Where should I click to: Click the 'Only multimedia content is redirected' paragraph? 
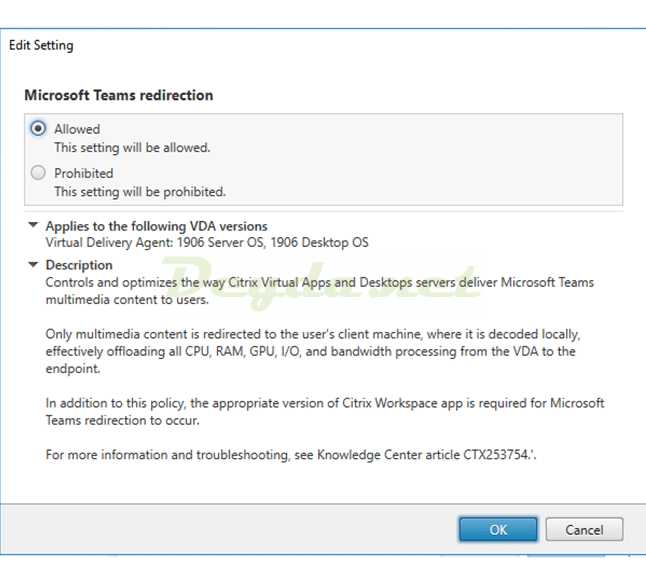(x=313, y=351)
